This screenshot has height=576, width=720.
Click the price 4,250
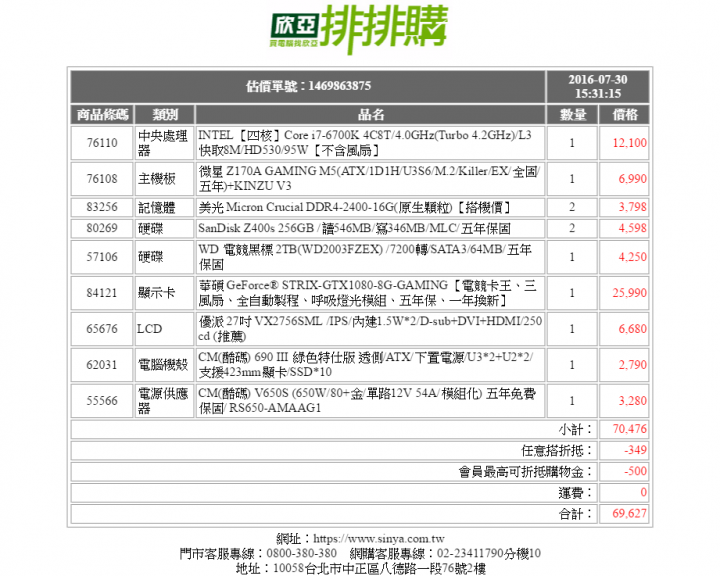pos(632,257)
